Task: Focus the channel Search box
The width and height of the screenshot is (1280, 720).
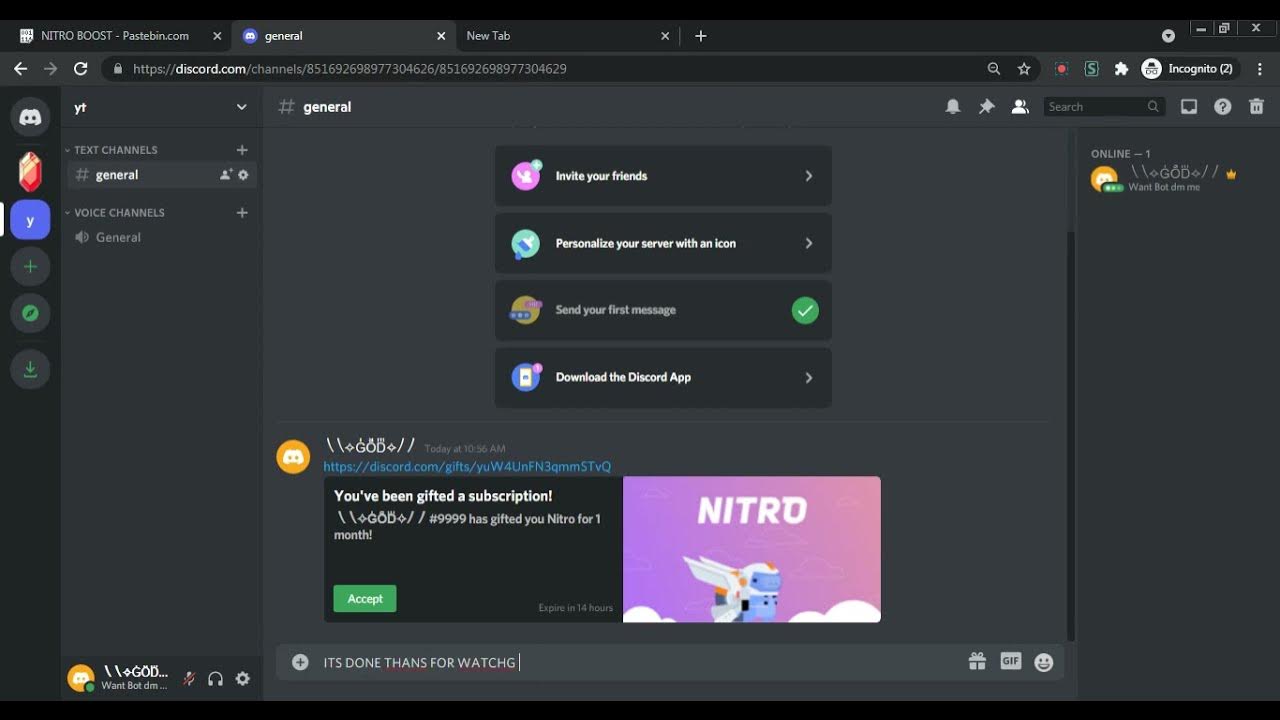Action: coord(1104,107)
